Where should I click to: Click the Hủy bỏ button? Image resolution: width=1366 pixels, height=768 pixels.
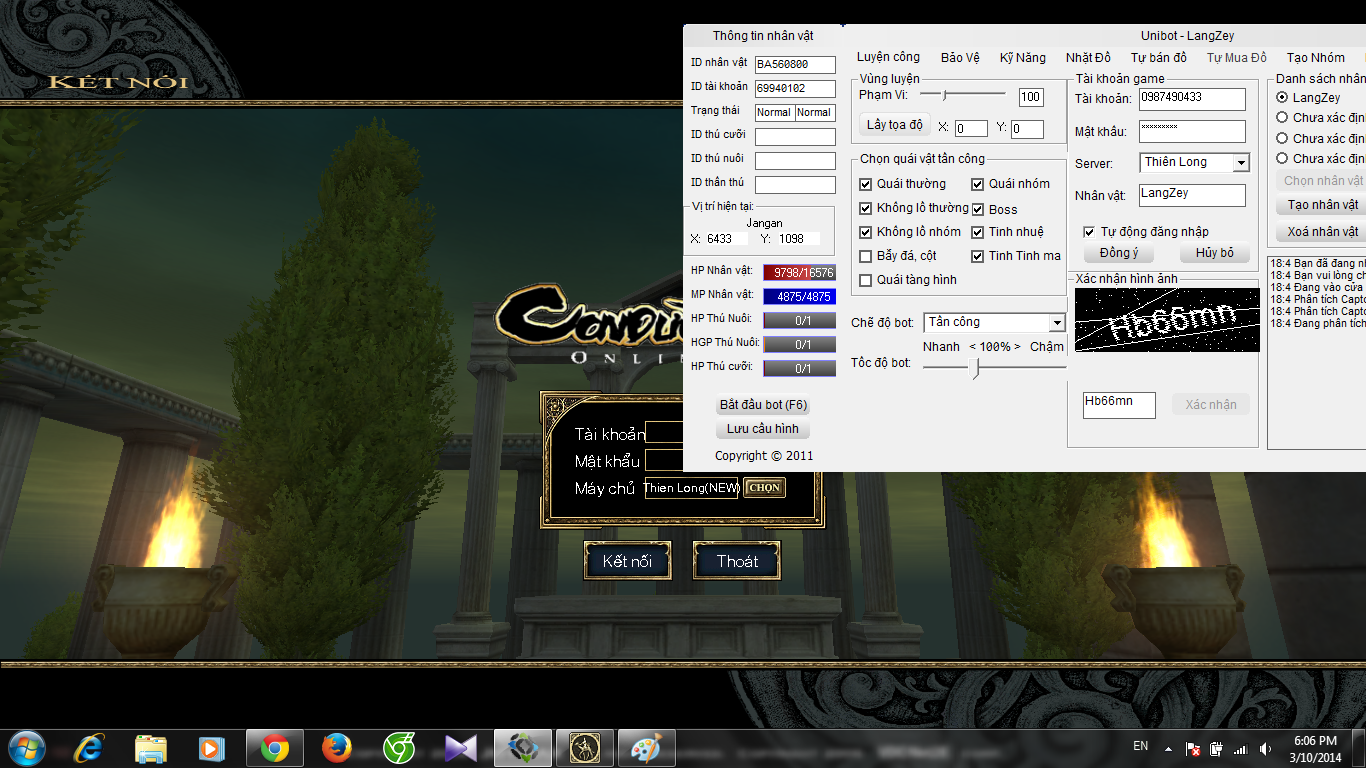(x=1215, y=253)
